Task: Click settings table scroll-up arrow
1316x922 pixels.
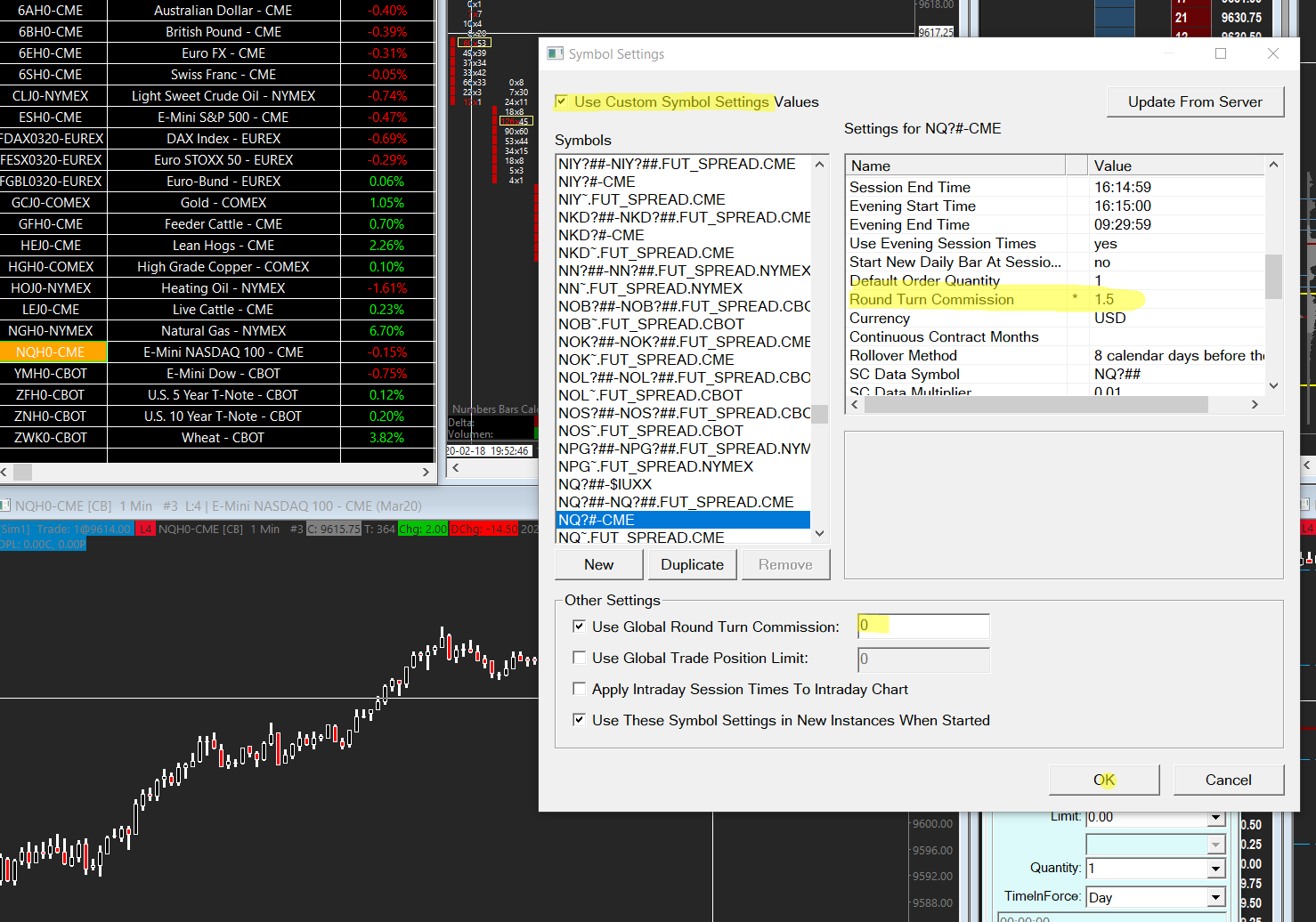Action: click(x=1273, y=165)
